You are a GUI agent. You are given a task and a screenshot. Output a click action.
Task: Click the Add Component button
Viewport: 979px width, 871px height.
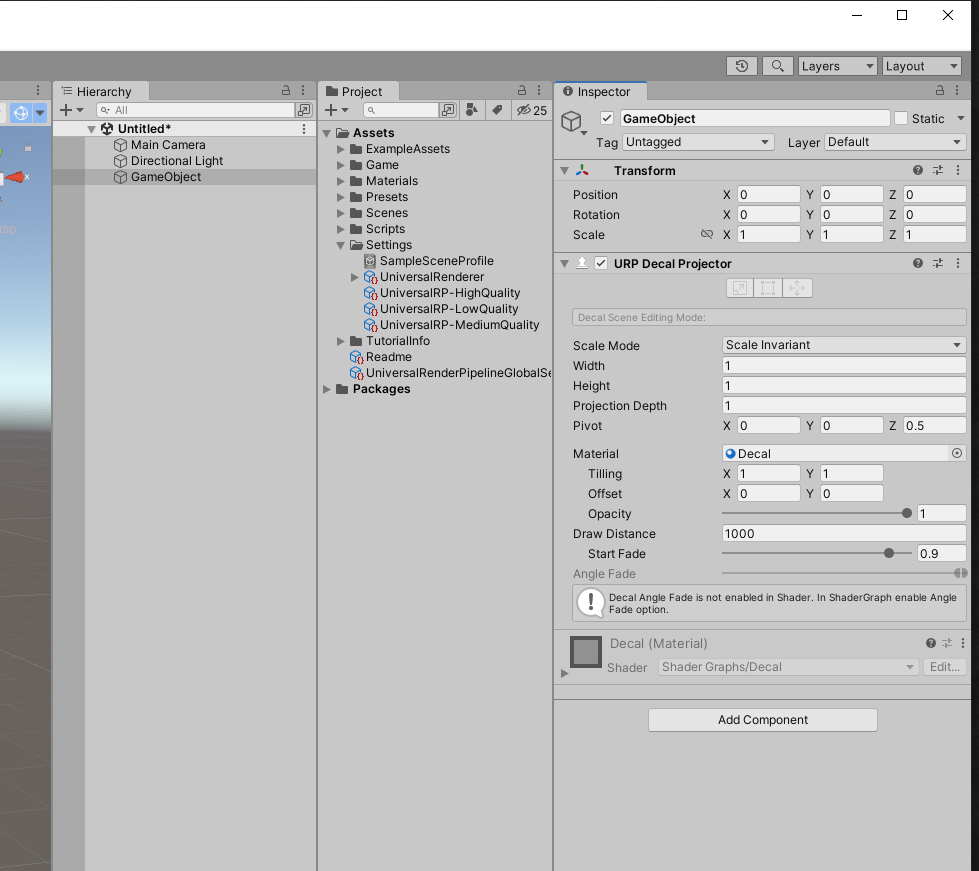point(762,720)
